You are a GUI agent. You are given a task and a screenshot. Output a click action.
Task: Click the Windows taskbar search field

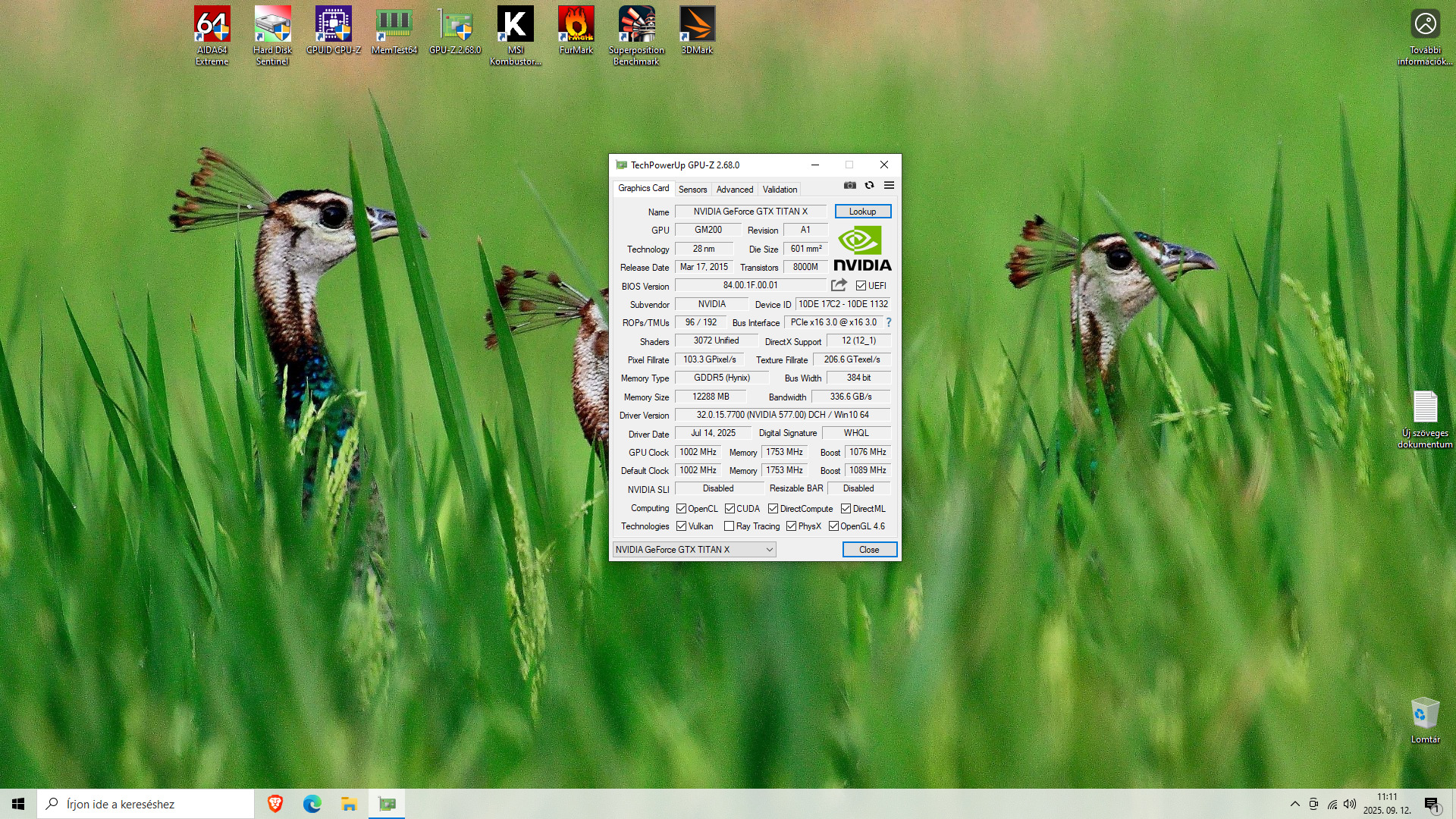point(148,804)
